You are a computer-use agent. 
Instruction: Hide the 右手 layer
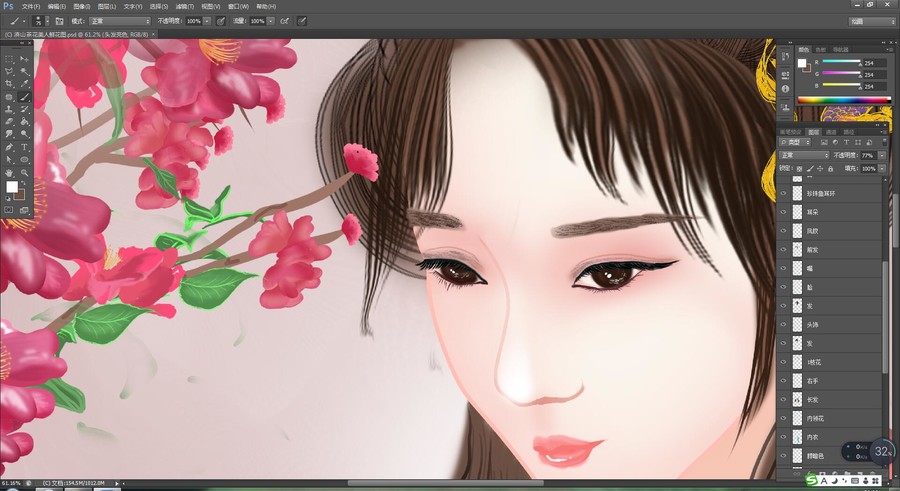(783, 381)
